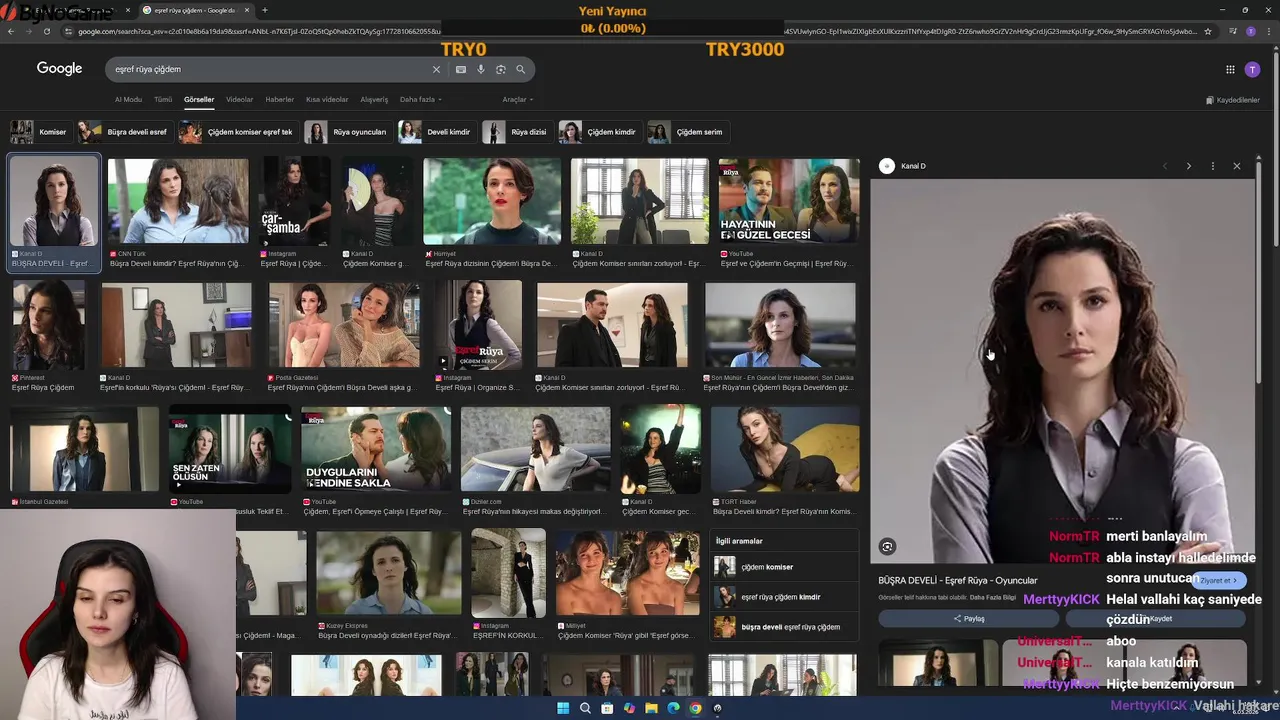This screenshot has height=720, width=1280.
Task: Switch to Haberler tab
Action: [x=280, y=99]
